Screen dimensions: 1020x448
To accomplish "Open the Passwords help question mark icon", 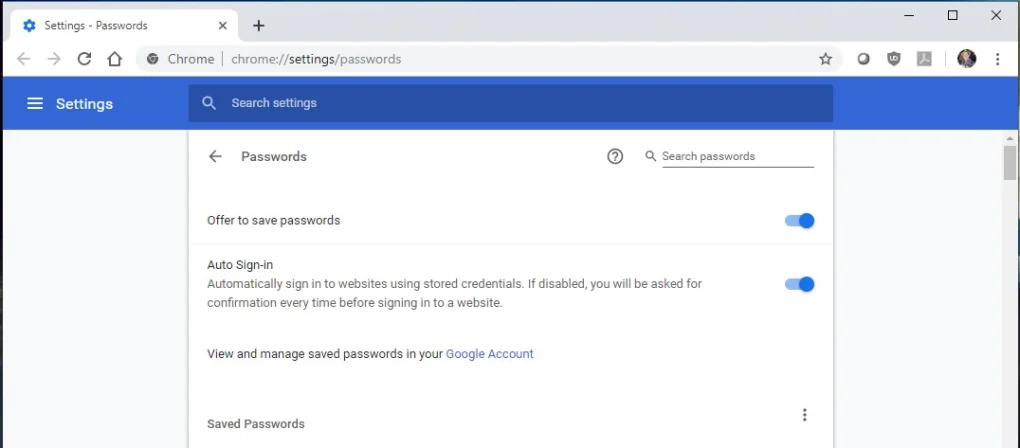I will (x=615, y=156).
